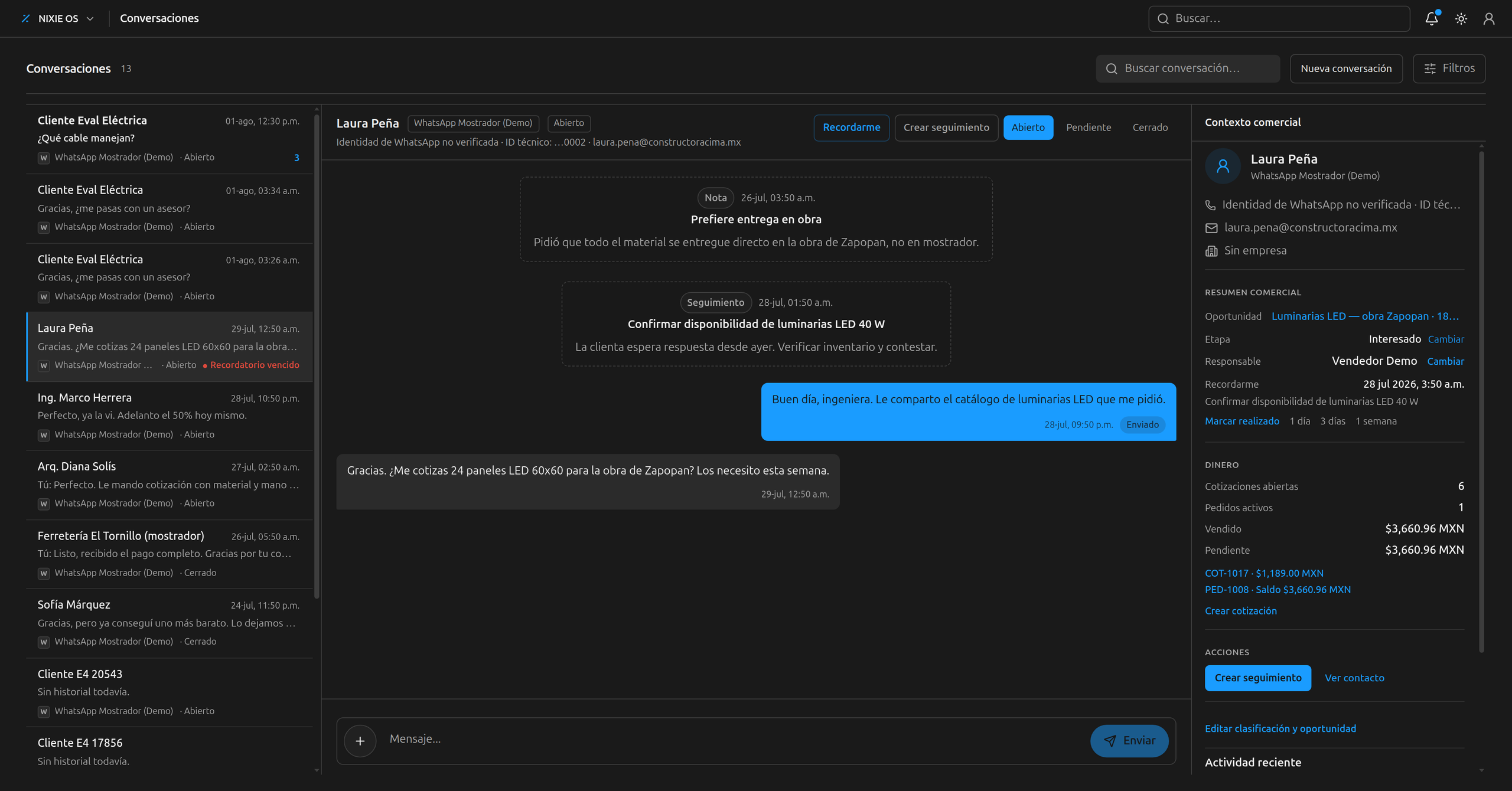1512x791 pixels.
Task: Set conversation status to Pendiente
Action: (x=1089, y=128)
